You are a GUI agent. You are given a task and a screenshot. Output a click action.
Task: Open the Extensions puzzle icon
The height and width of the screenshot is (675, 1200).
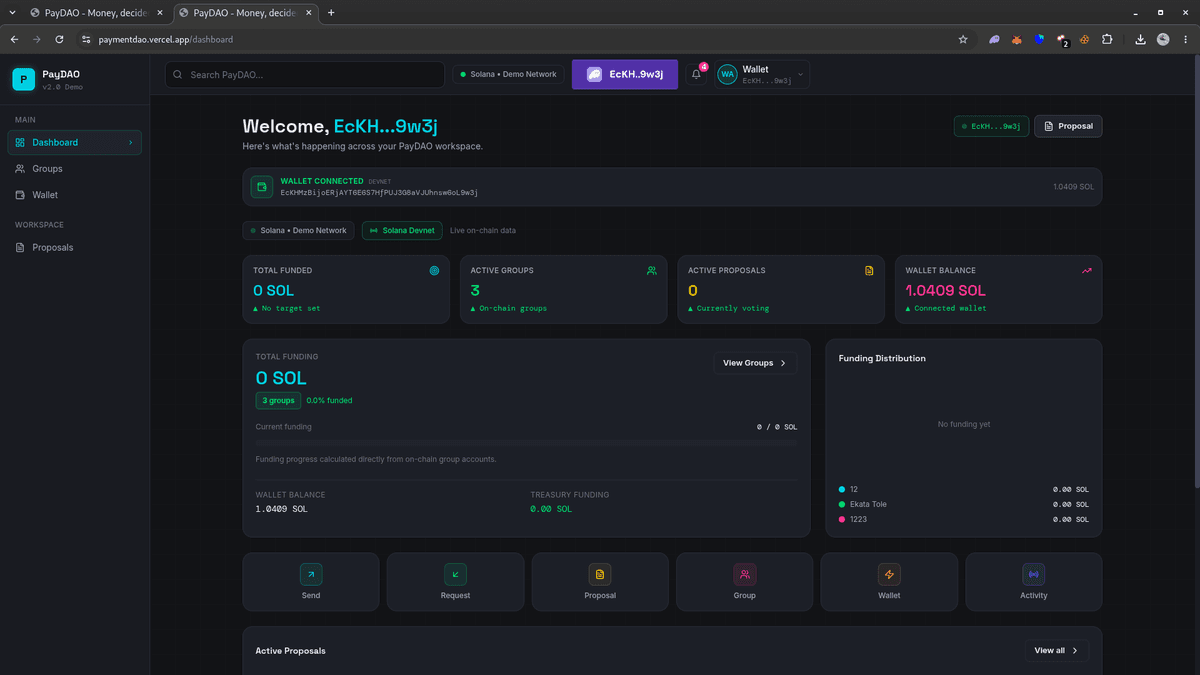click(1107, 39)
